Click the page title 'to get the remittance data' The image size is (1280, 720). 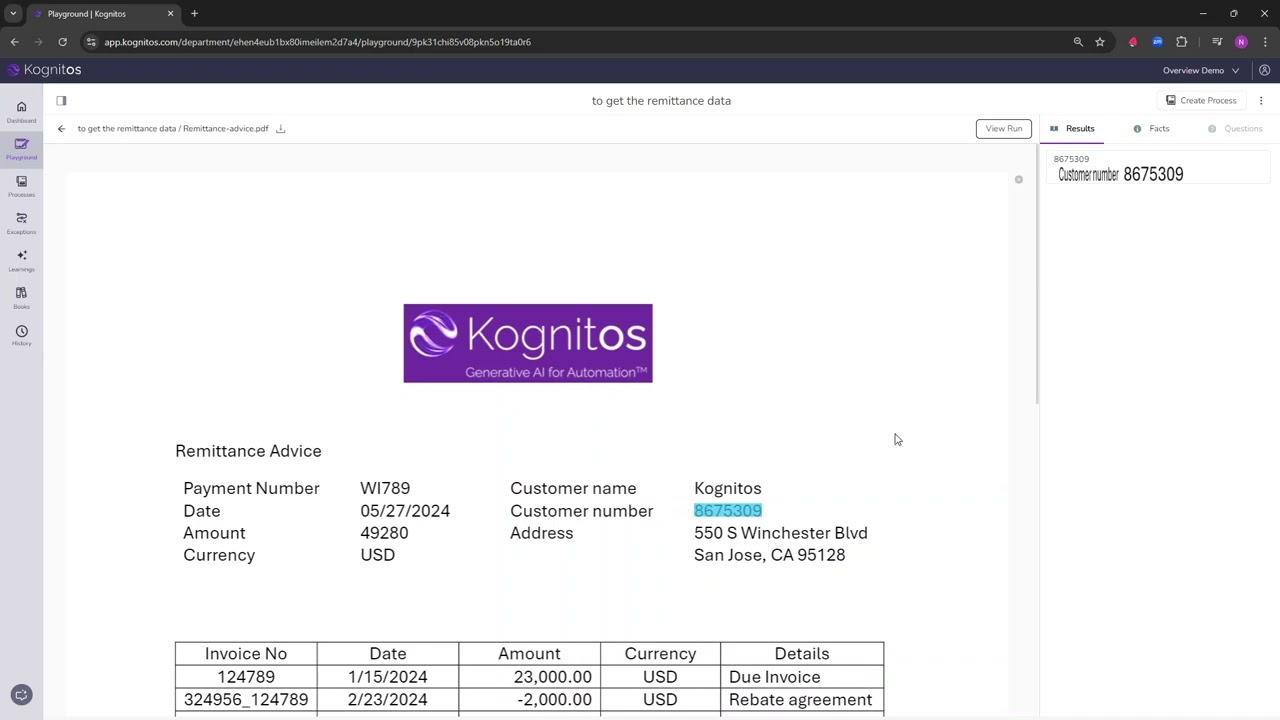point(661,100)
